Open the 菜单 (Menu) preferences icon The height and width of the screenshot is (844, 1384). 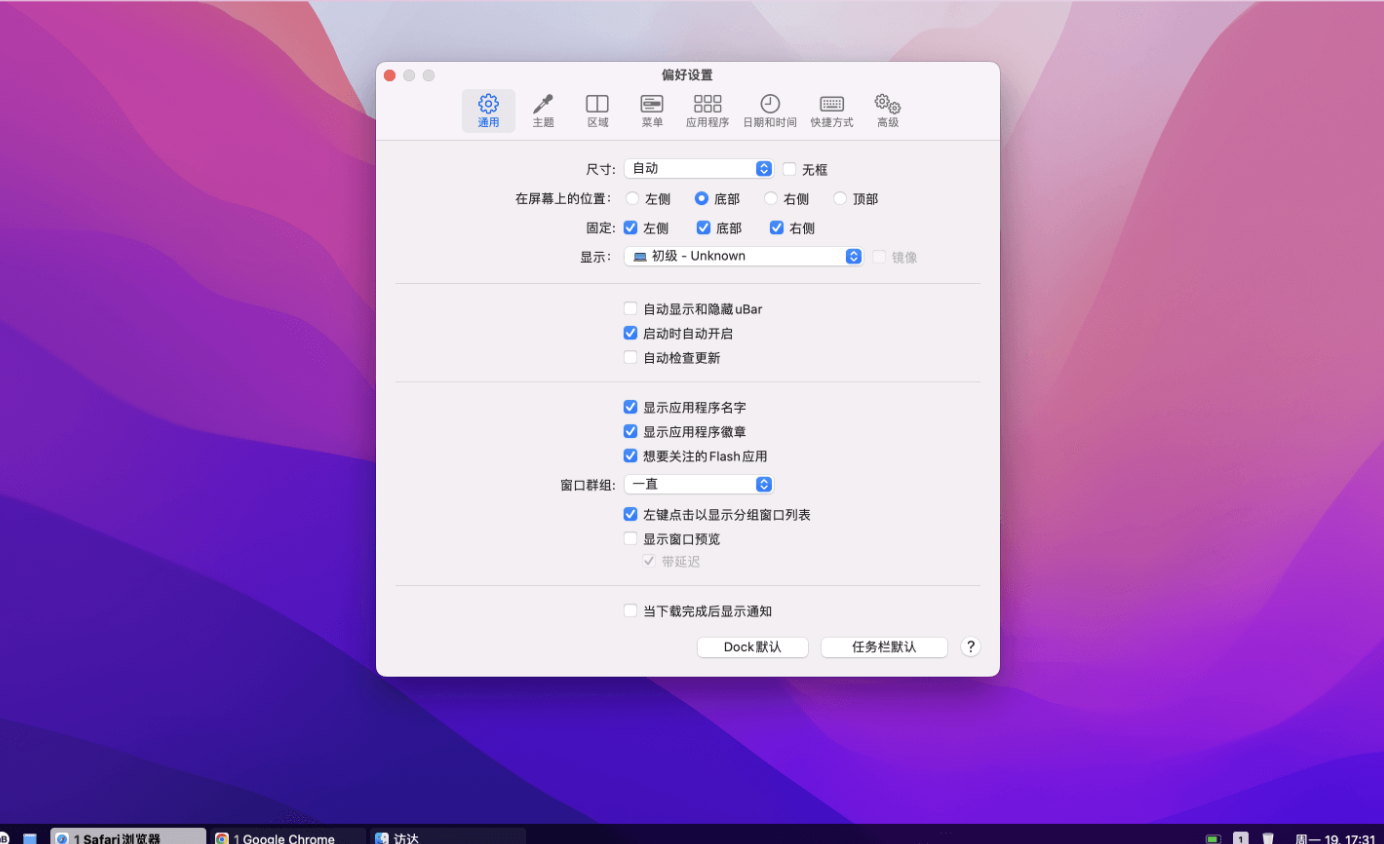pyautogui.click(x=652, y=110)
